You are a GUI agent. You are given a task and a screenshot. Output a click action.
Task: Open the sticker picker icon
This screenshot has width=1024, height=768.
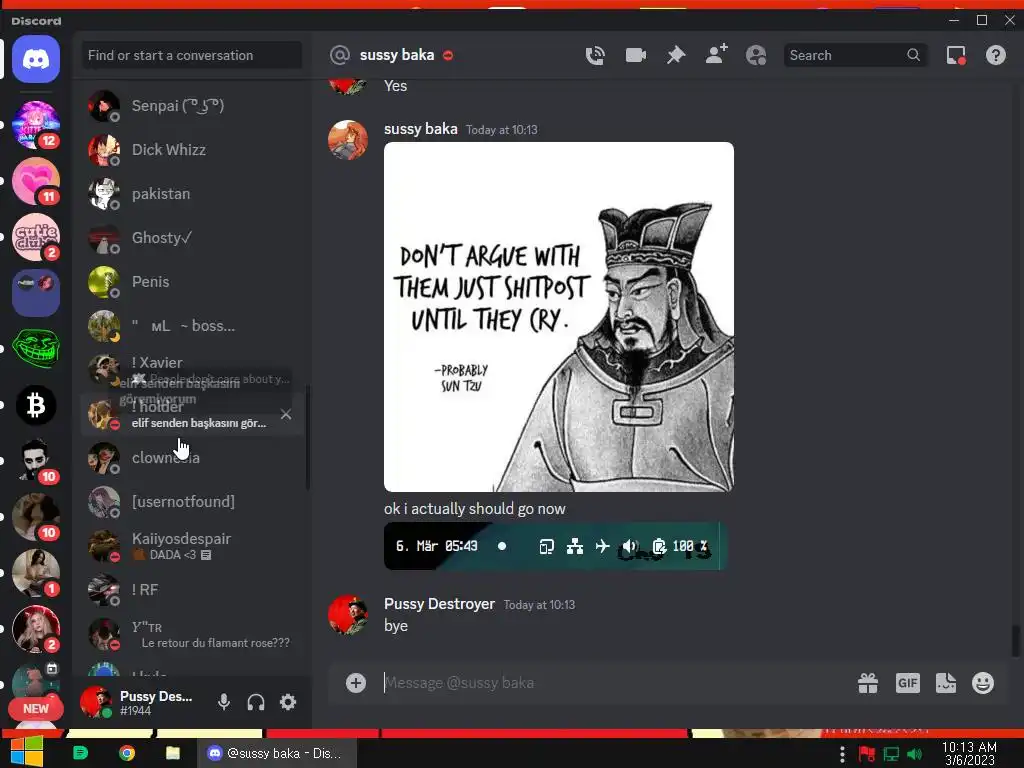946,683
